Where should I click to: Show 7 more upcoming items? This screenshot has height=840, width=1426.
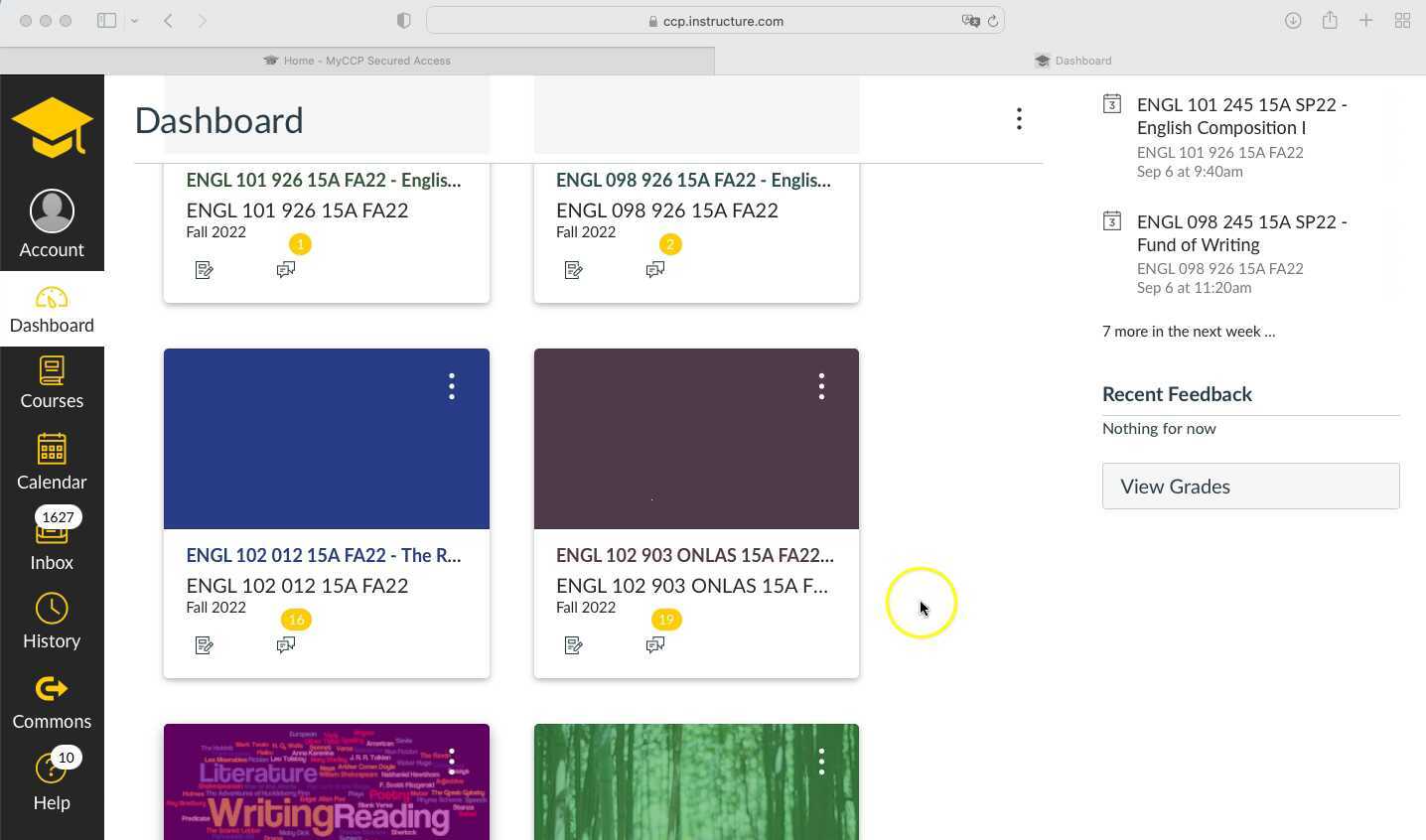(1188, 331)
